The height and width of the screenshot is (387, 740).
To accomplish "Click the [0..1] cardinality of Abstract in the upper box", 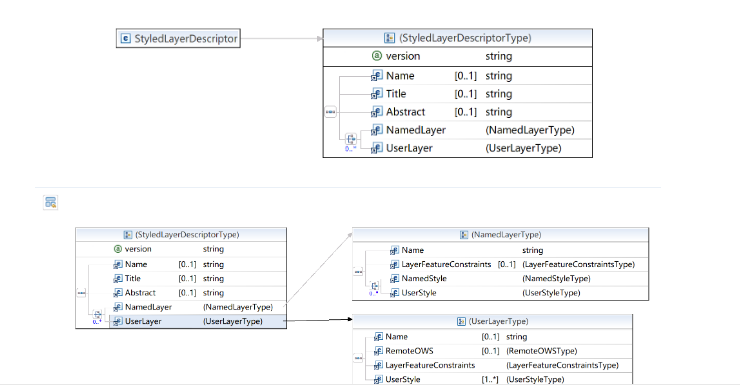I will pos(465,112).
